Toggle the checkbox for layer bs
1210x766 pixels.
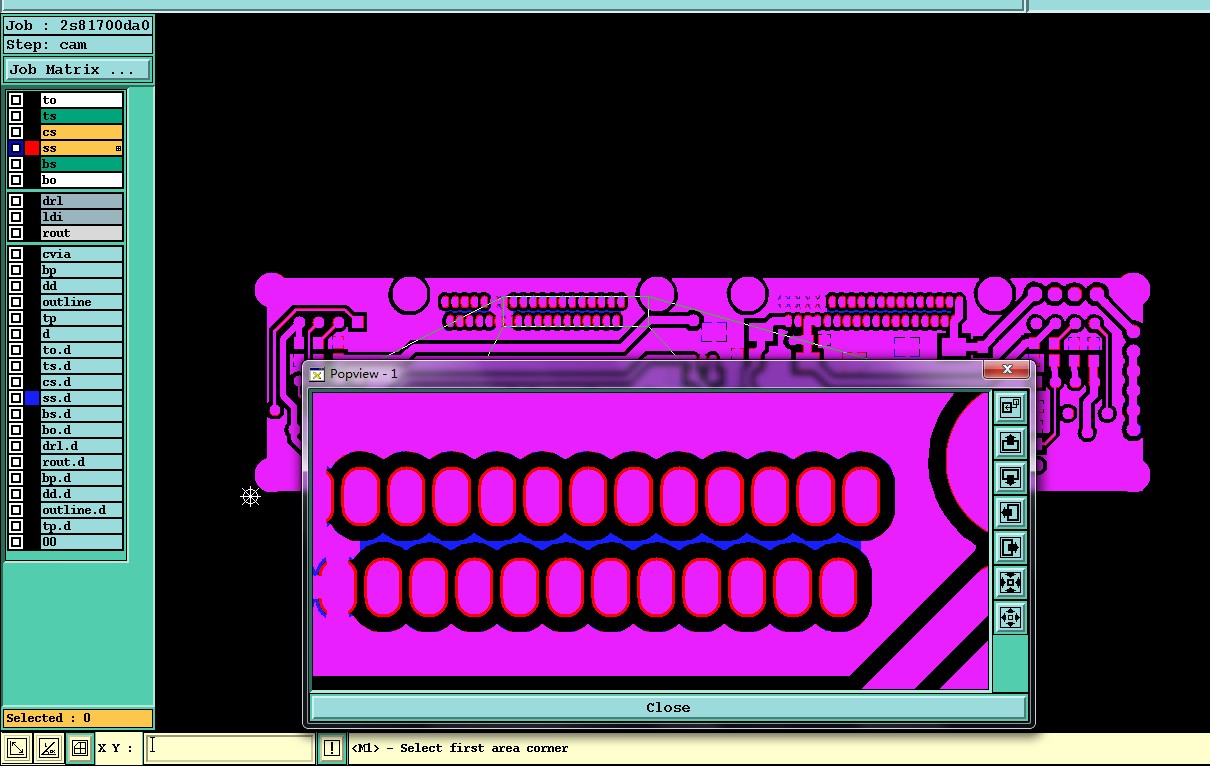16,164
